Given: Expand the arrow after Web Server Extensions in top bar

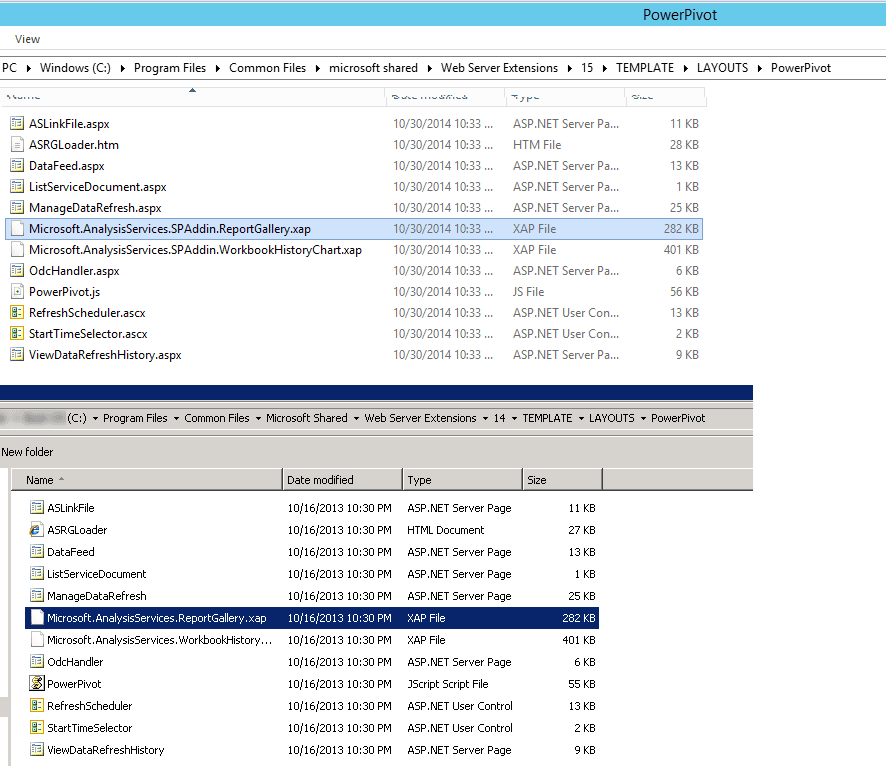Looking at the screenshot, I should click(x=570, y=68).
